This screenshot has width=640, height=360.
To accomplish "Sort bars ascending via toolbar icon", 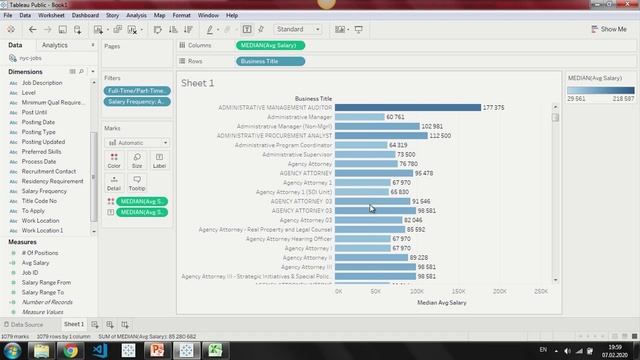I will click(173, 29).
